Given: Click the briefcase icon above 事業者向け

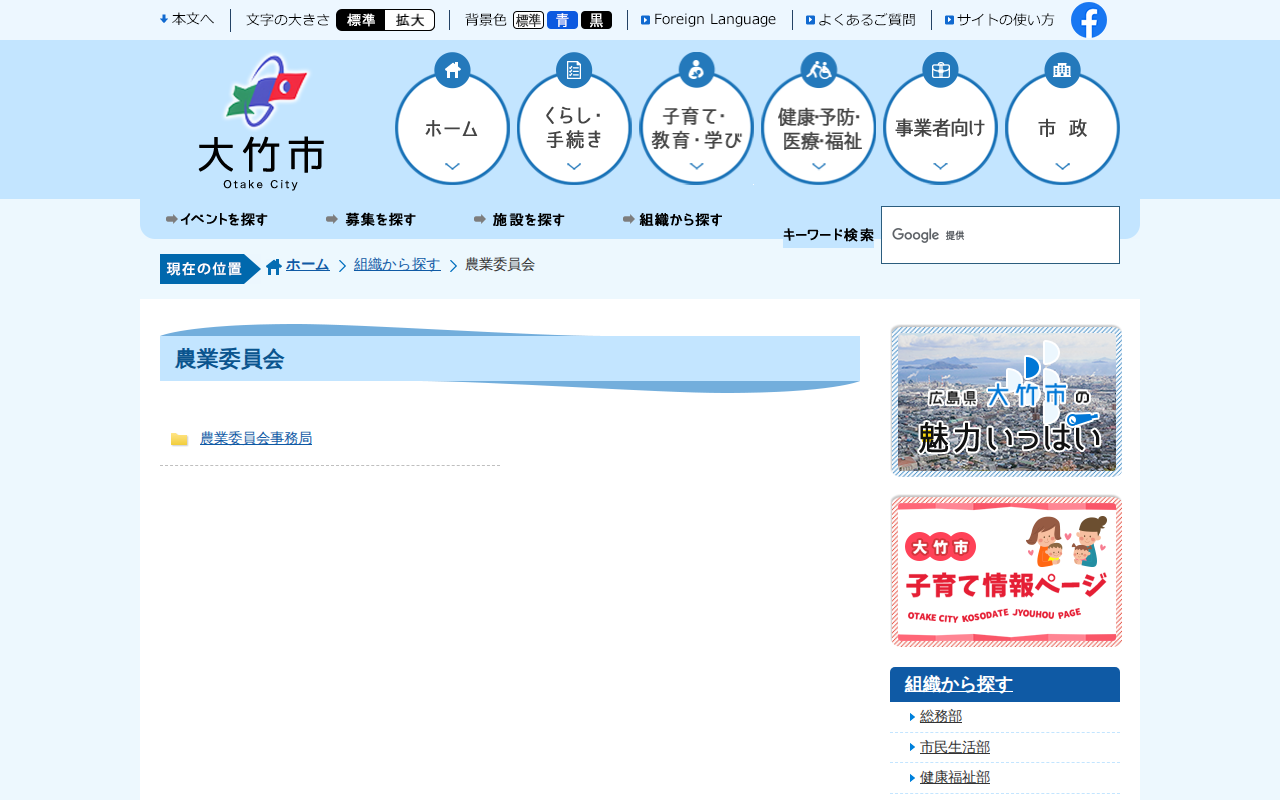Looking at the screenshot, I should pyautogui.click(x=940, y=70).
